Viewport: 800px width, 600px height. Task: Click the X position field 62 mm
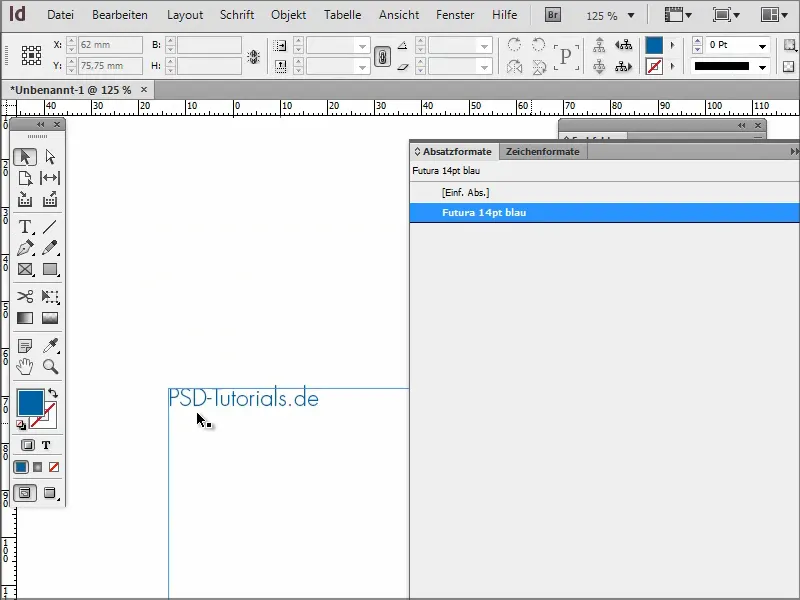(110, 45)
